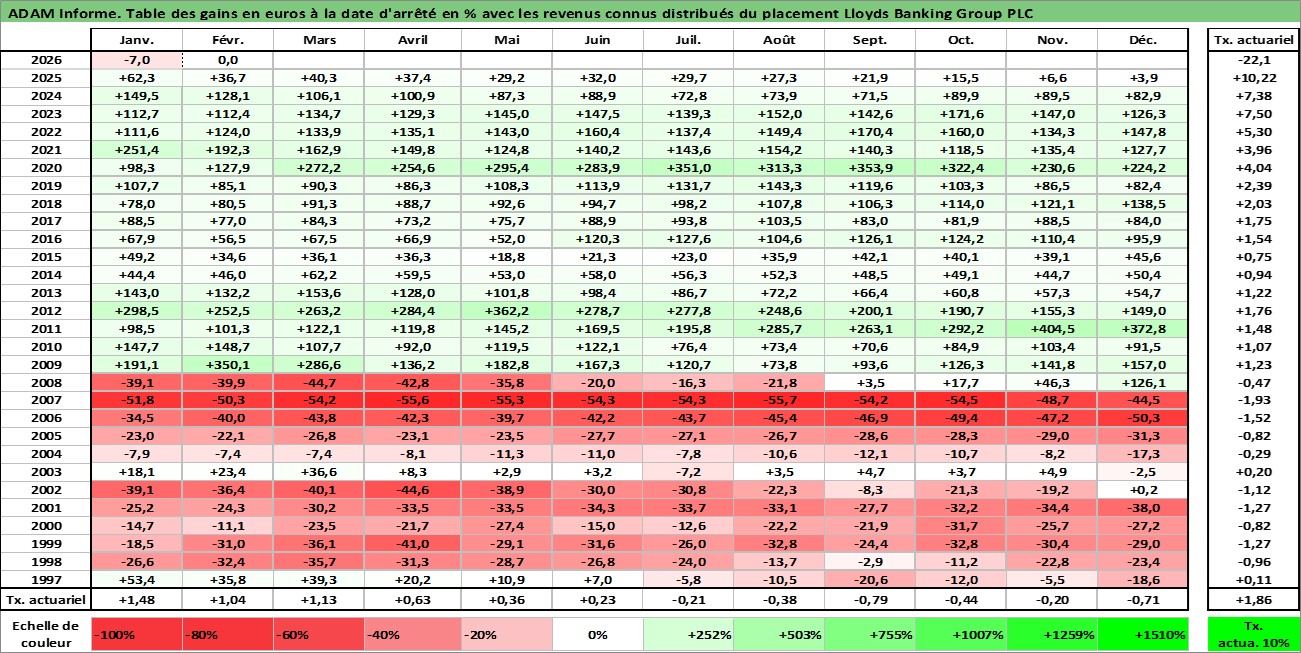Select the 'Févr.' column header
Image resolution: width=1301 pixels, height=653 pixels.
click(x=227, y=40)
